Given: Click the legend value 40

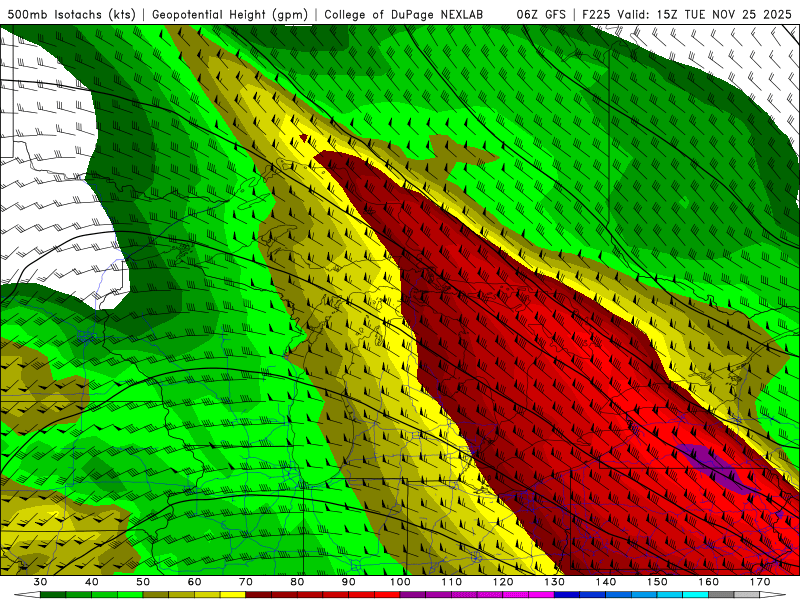Looking at the screenshot, I should click(92, 582).
